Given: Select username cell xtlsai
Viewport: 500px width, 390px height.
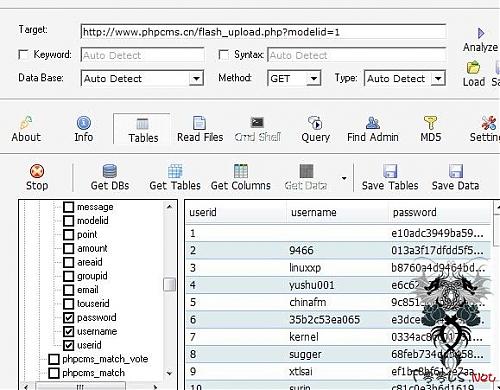Looking at the screenshot, I should click(x=301, y=372).
